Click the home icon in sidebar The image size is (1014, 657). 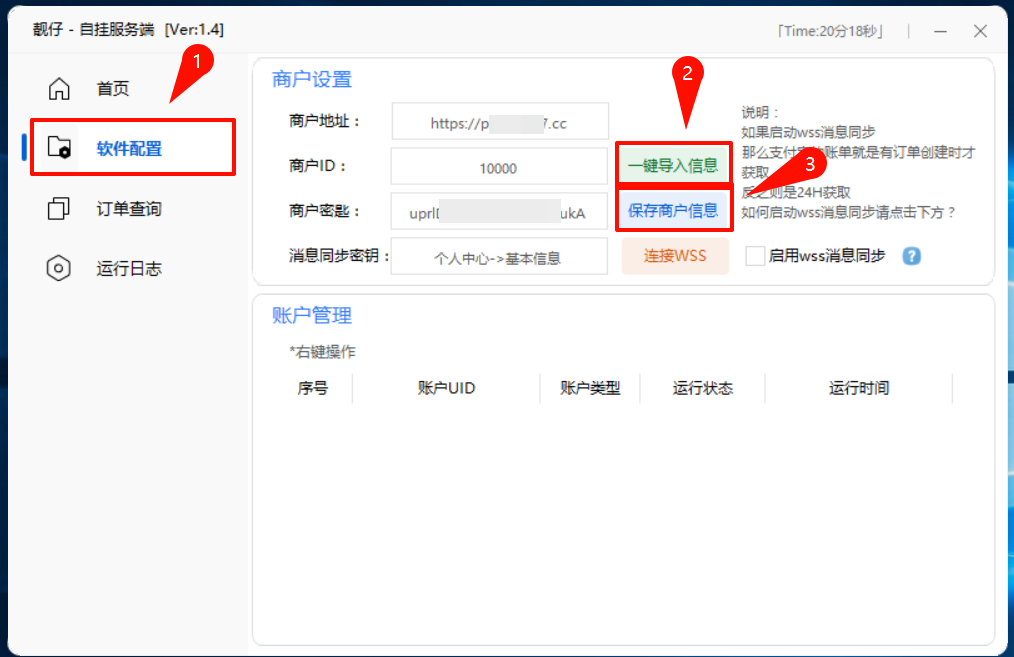click(x=60, y=89)
